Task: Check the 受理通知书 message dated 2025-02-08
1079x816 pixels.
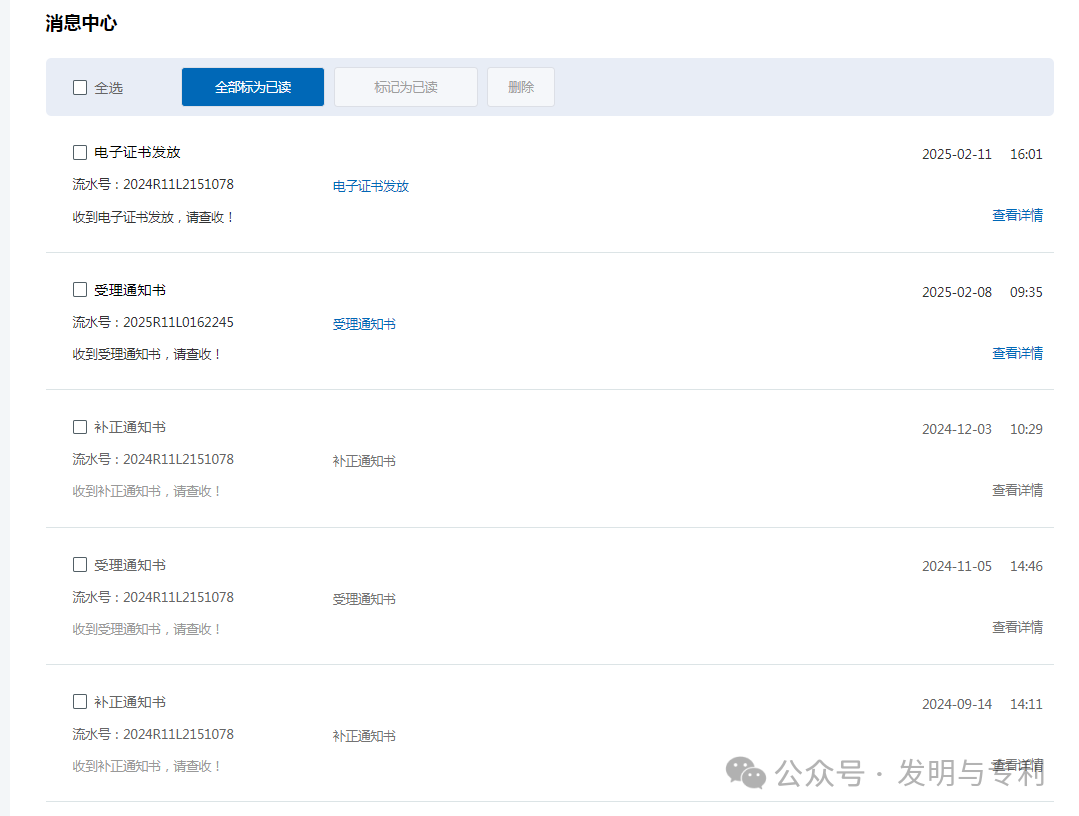Action: (79, 289)
